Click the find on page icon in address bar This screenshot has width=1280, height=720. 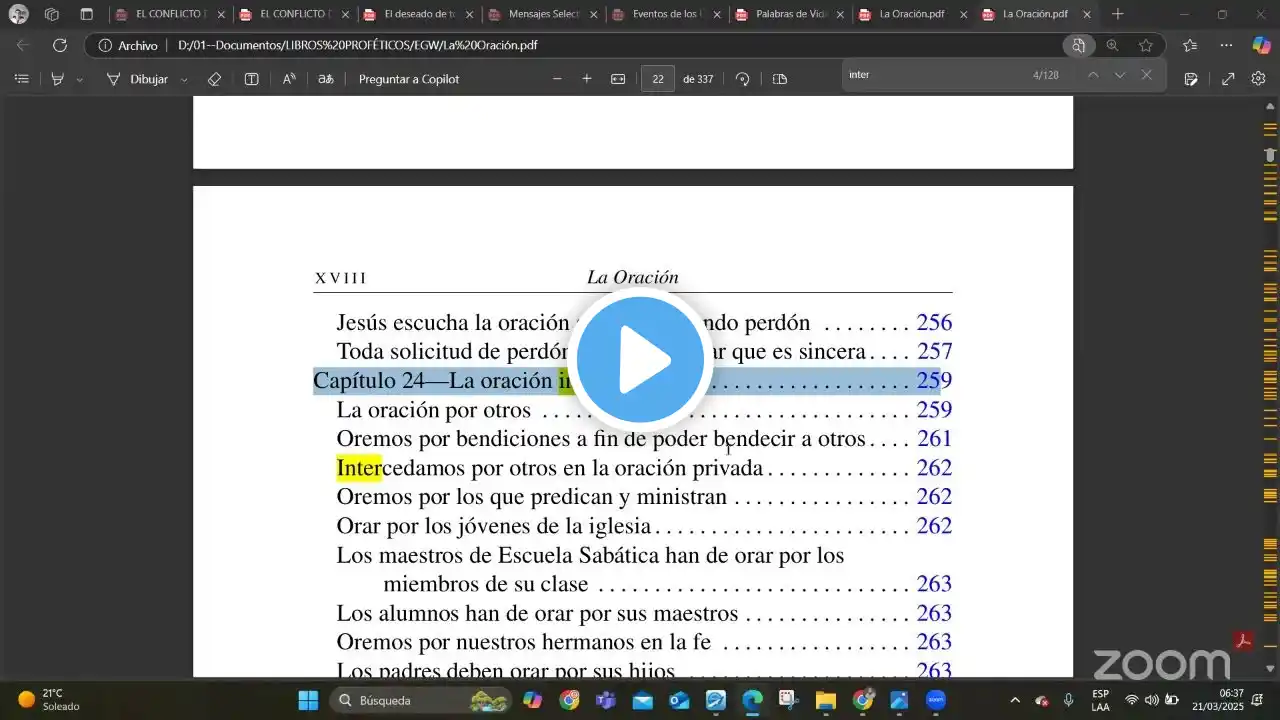tap(1078, 45)
